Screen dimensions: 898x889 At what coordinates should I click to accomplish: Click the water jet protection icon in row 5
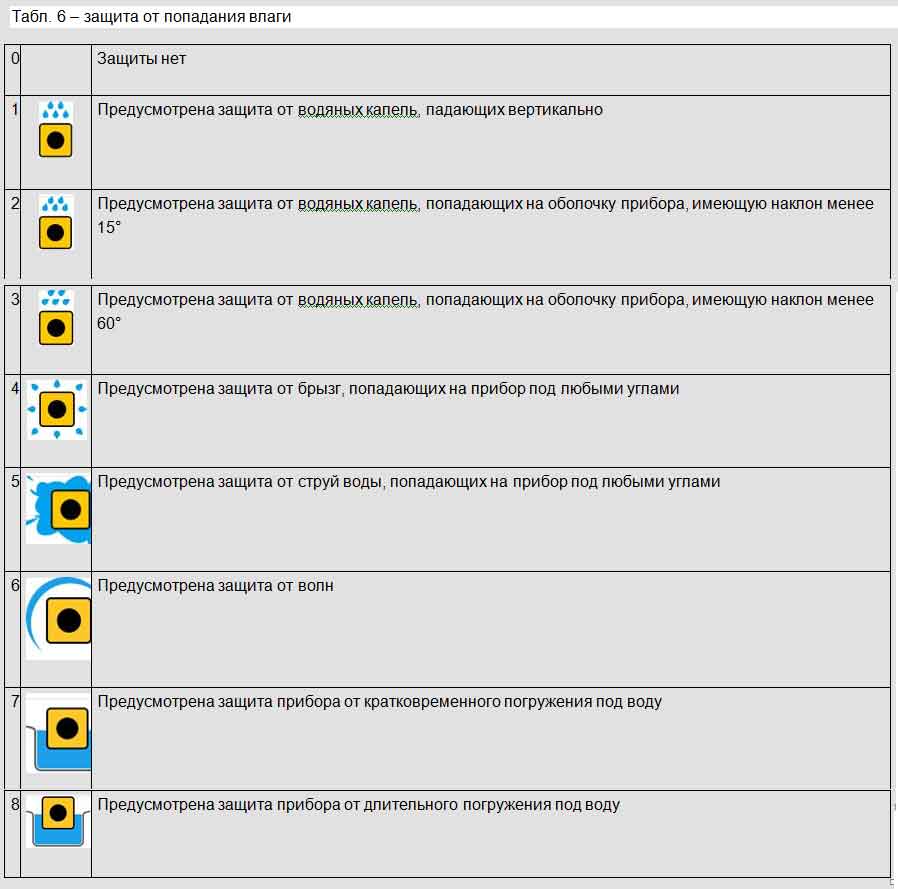(x=60, y=509)
